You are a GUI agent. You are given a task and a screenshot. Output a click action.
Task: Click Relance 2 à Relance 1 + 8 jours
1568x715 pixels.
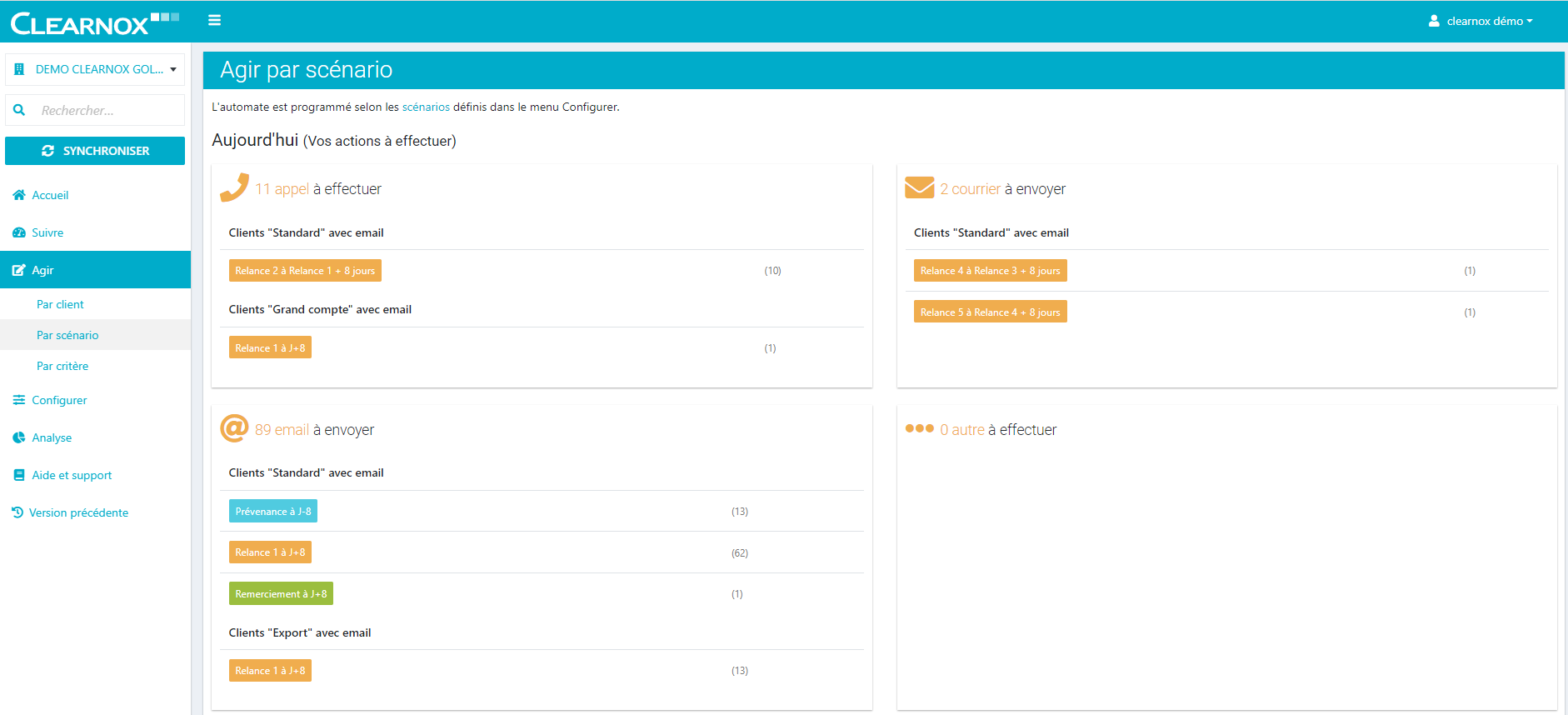[x=305, y=271]
